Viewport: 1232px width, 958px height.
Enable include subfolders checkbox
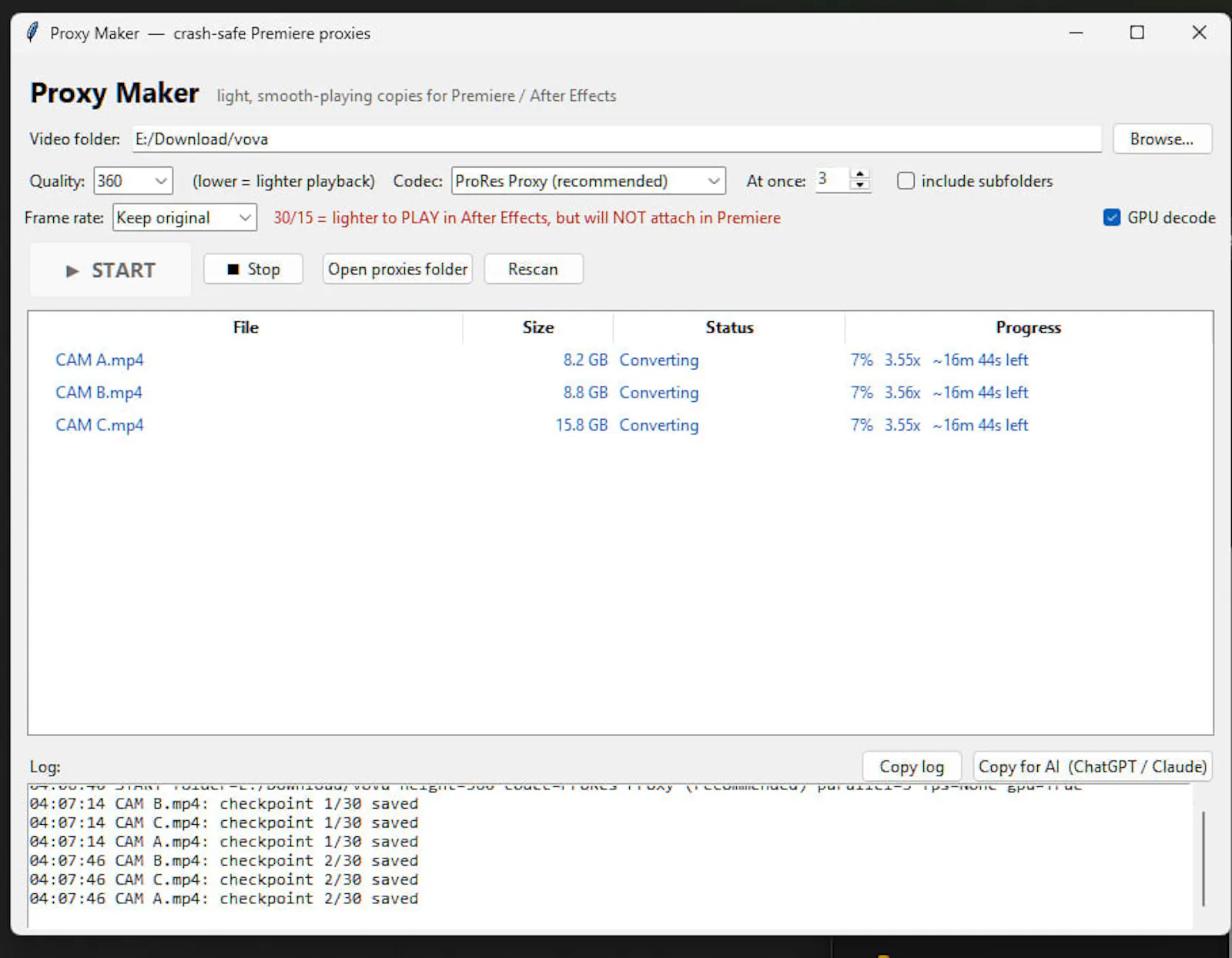906,181
